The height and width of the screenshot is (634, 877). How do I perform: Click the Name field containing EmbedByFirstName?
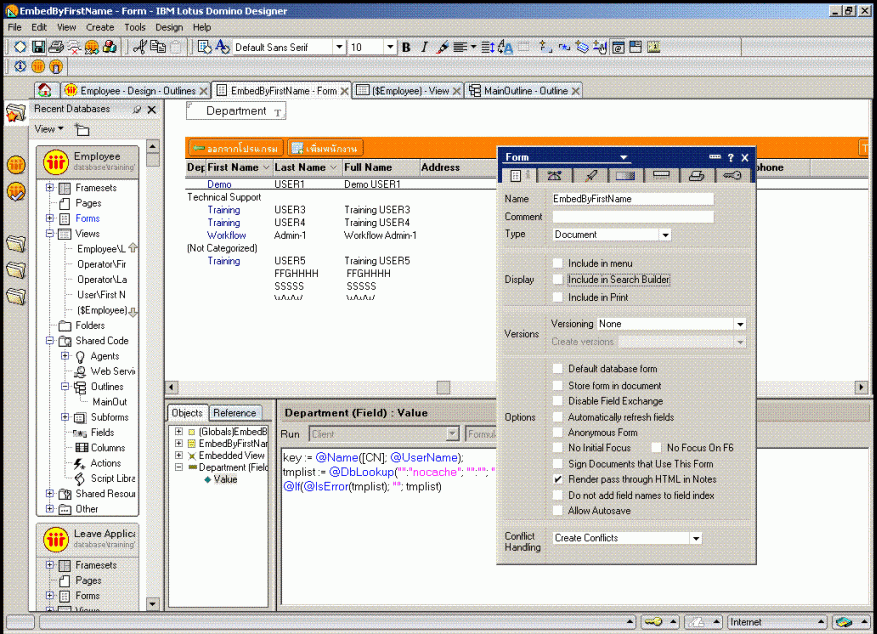tap(633, 198)
